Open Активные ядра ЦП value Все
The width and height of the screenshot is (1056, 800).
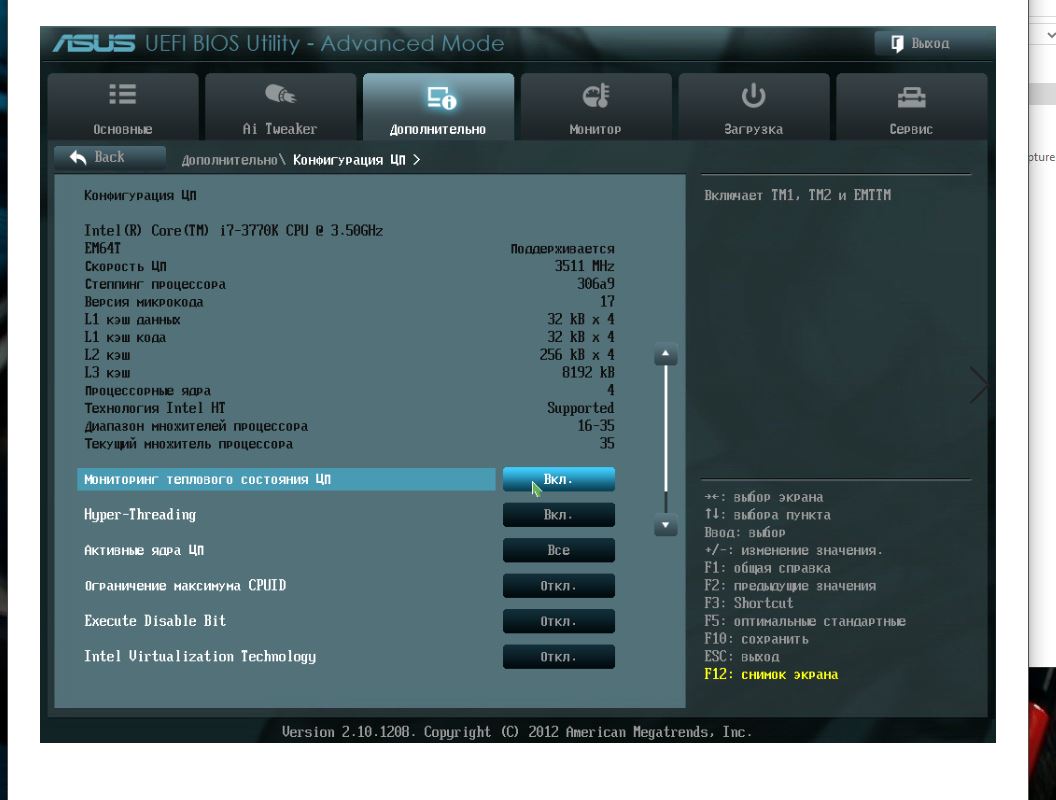coord(558,550)
